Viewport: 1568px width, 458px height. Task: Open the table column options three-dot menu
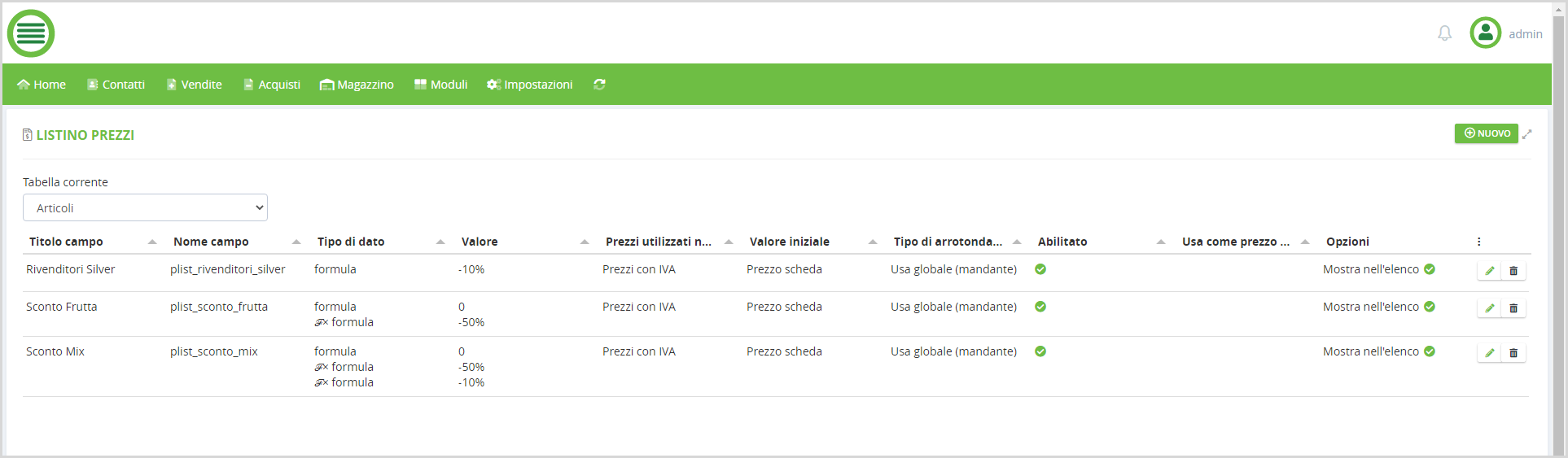[x=1478, y=242]
